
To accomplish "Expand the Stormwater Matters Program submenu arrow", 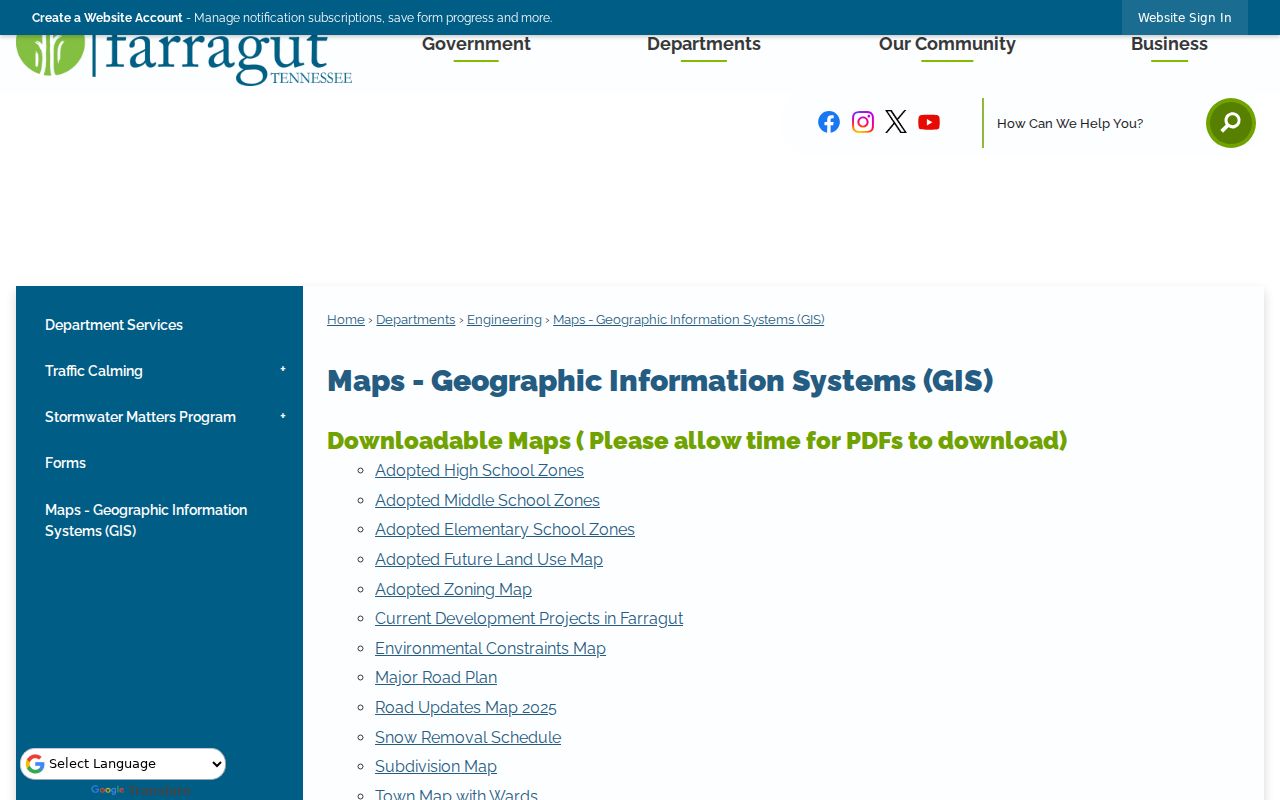I will (283, 417).
